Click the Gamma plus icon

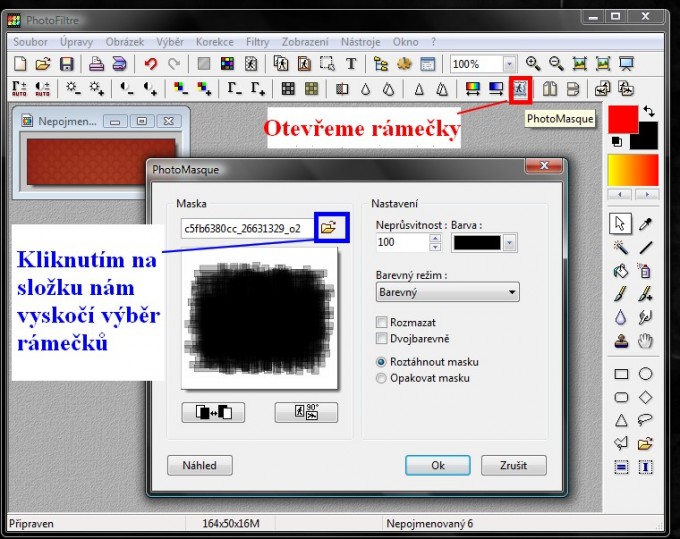258,88
